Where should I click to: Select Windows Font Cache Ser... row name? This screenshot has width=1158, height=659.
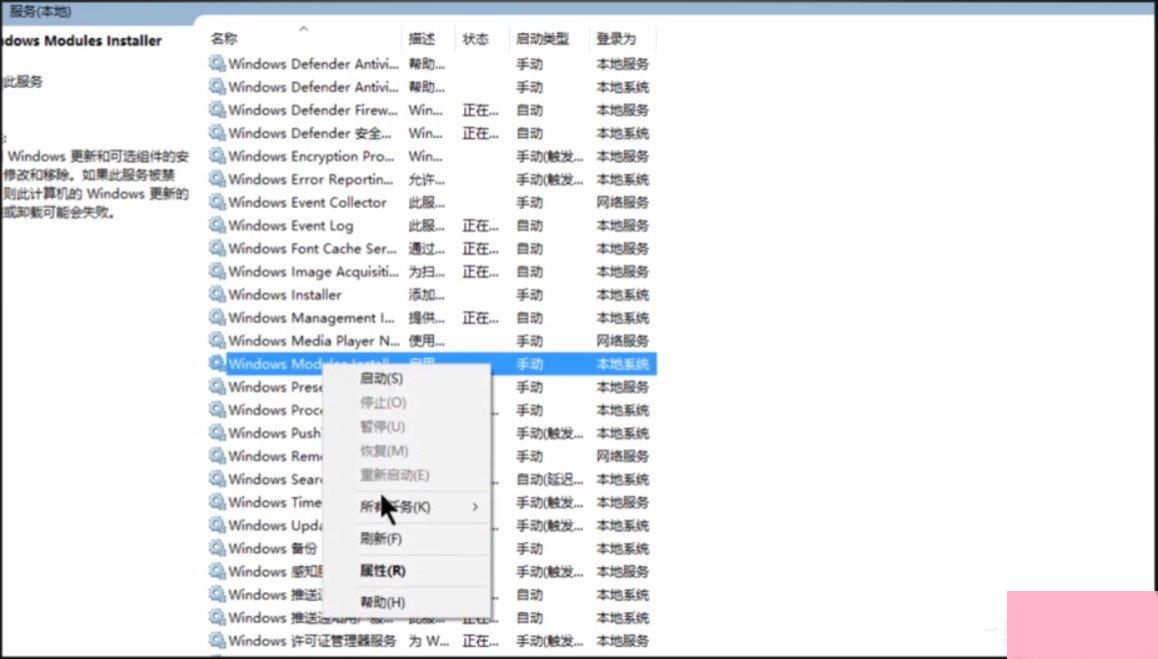312,248
